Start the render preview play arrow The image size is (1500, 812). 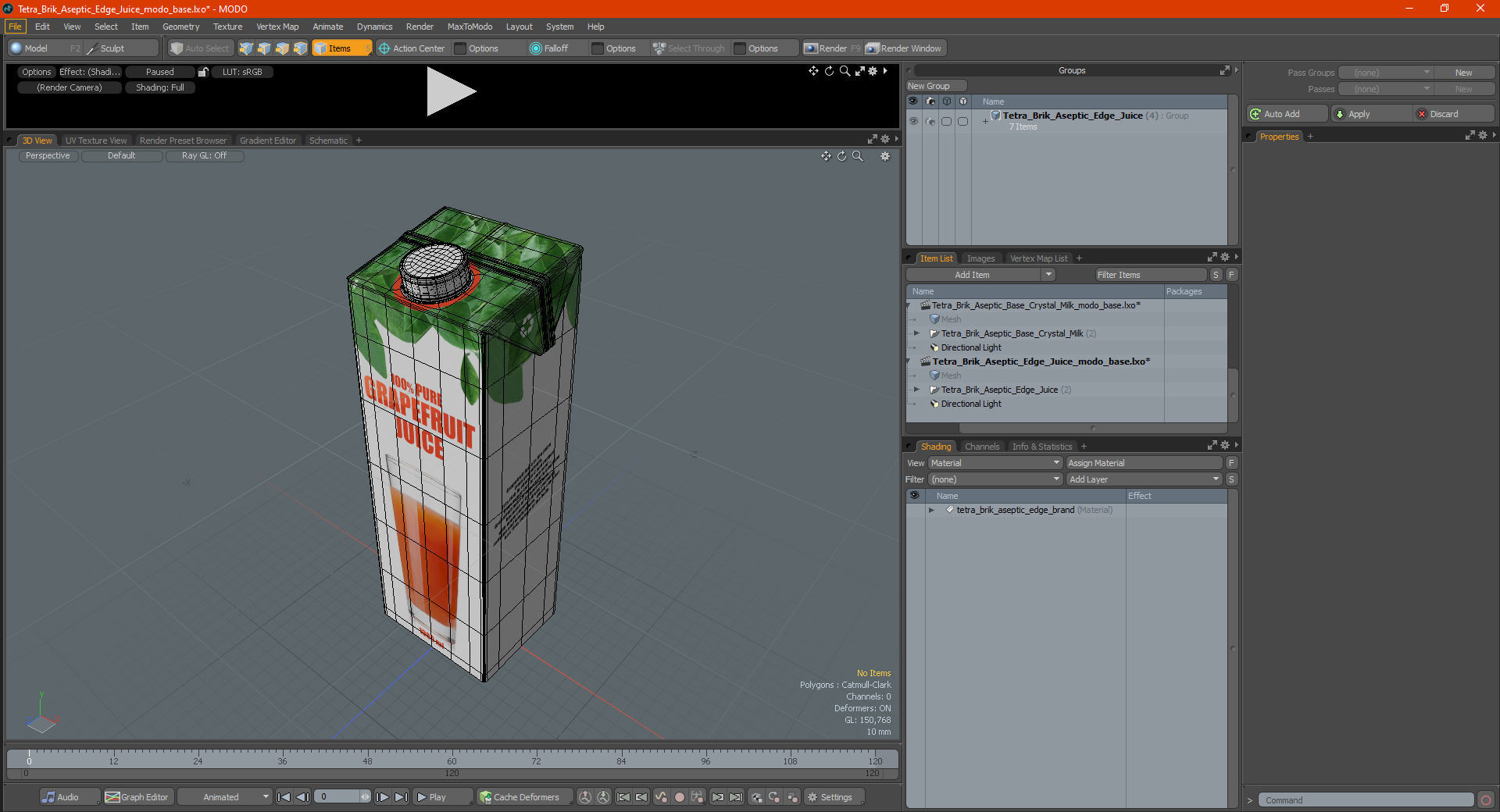(450, 92)
